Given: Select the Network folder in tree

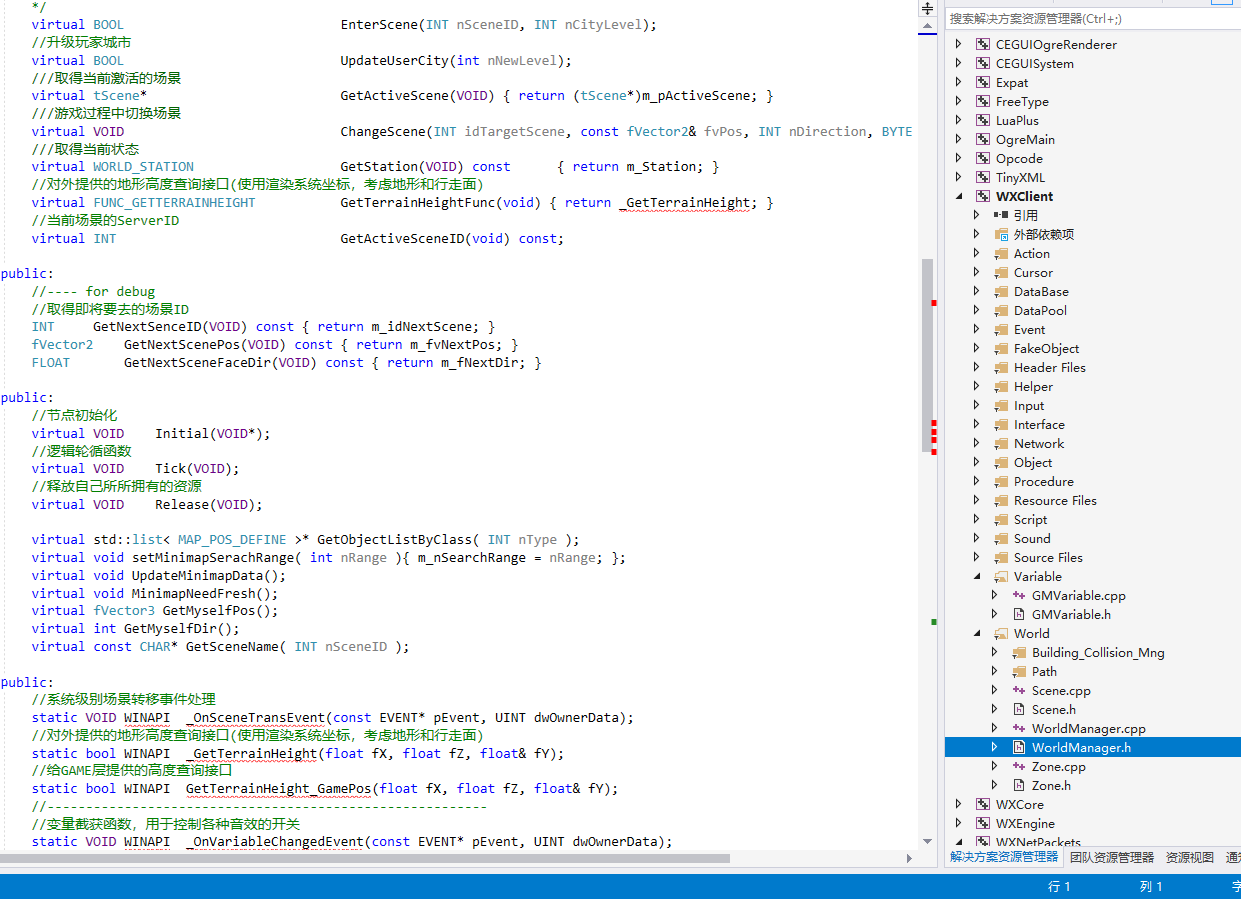Looking at the screenshot, I should (x=1038, y=444).
